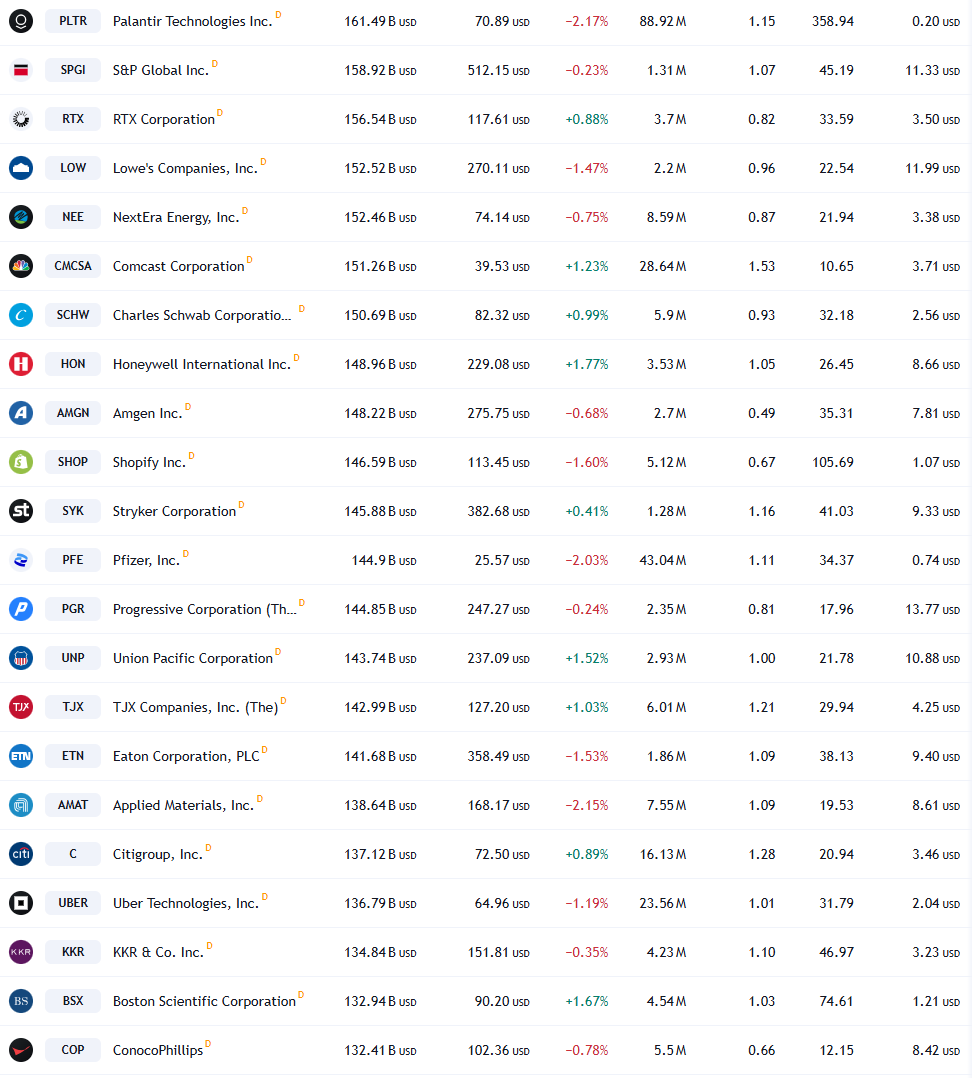Open the Eaton Corporation, PLC link
The width and height of the screenshot is (972, 1078).
(186, 756)
